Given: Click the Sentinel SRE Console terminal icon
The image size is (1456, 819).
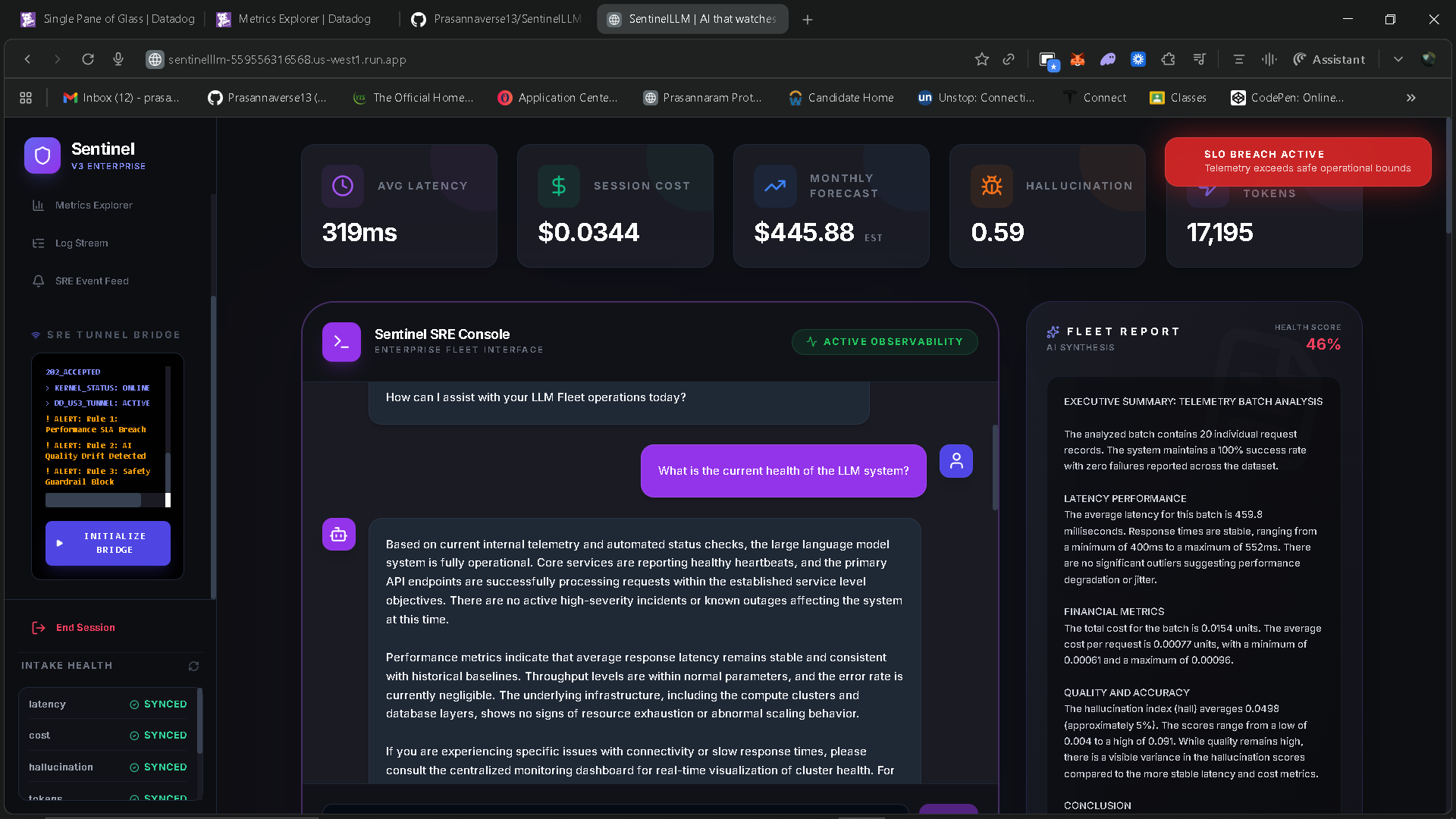Looking at the screenshot, I should (x=341, y=342).
